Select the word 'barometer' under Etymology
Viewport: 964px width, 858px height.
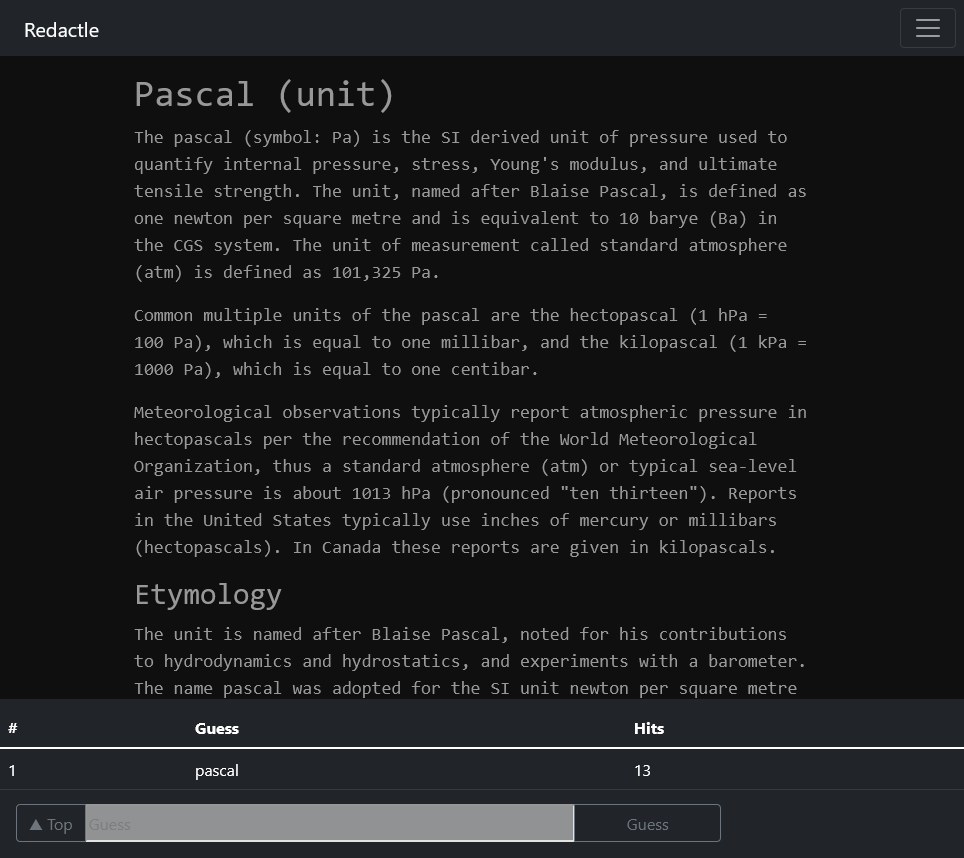click(x=756, y=661)
